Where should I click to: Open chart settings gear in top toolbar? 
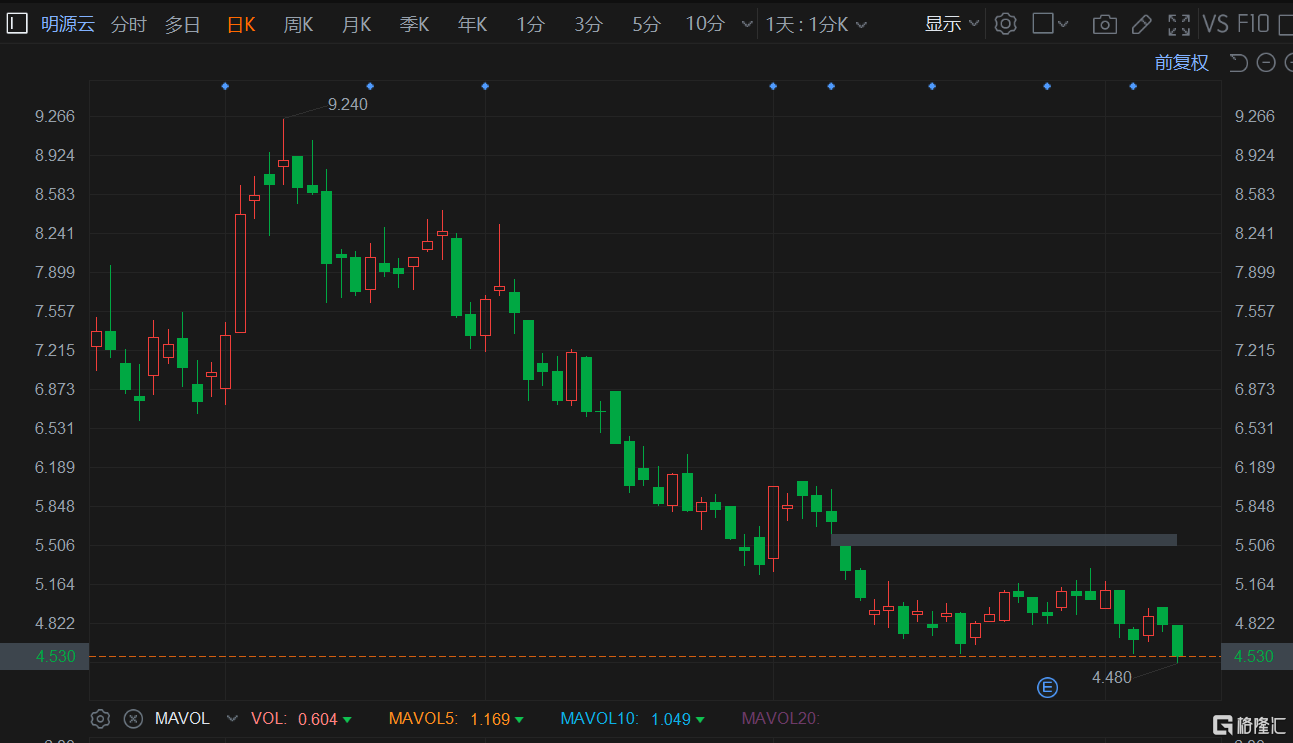(1006, 24)
